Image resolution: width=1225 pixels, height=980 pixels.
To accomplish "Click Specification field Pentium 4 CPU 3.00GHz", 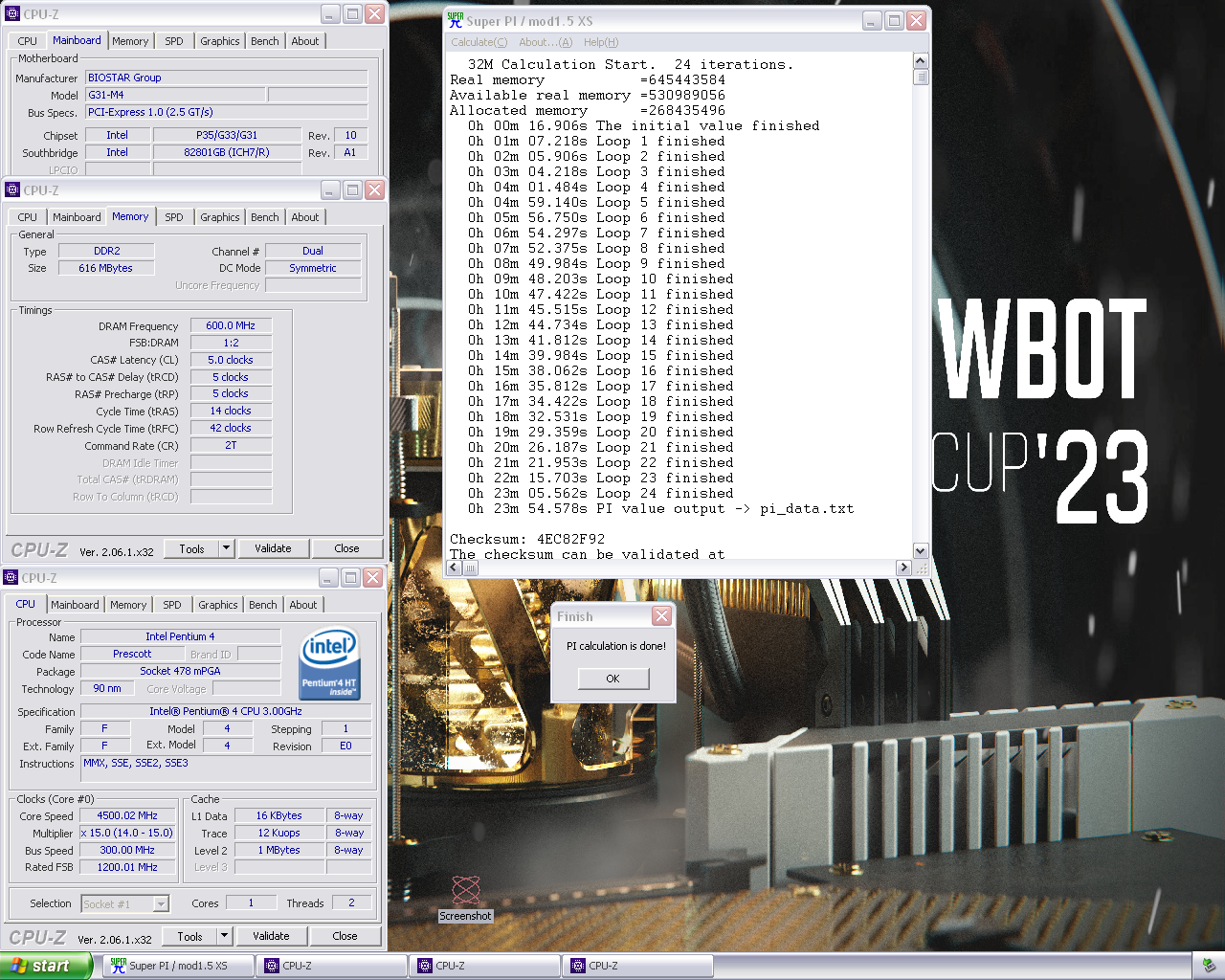I will coord(226,711).
